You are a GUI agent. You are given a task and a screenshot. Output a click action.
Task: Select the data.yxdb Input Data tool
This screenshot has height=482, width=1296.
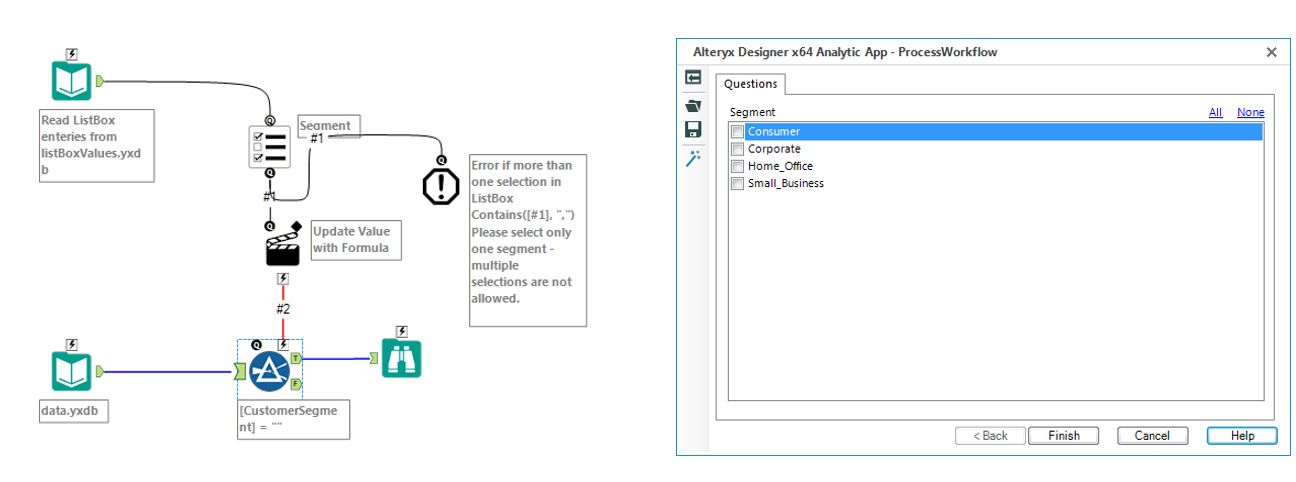pos(72,372)
